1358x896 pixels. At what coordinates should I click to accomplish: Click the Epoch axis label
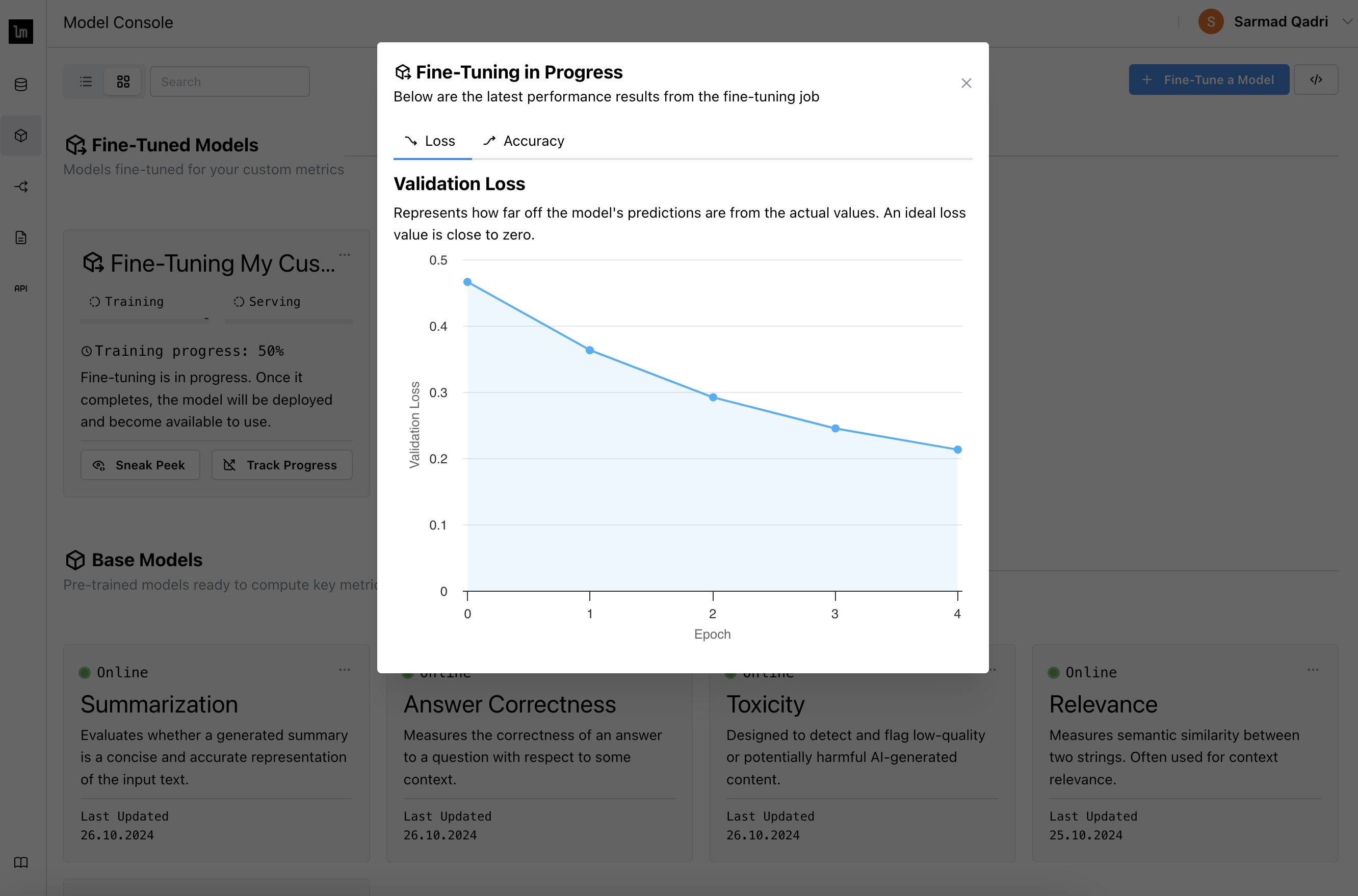point(712,635)
